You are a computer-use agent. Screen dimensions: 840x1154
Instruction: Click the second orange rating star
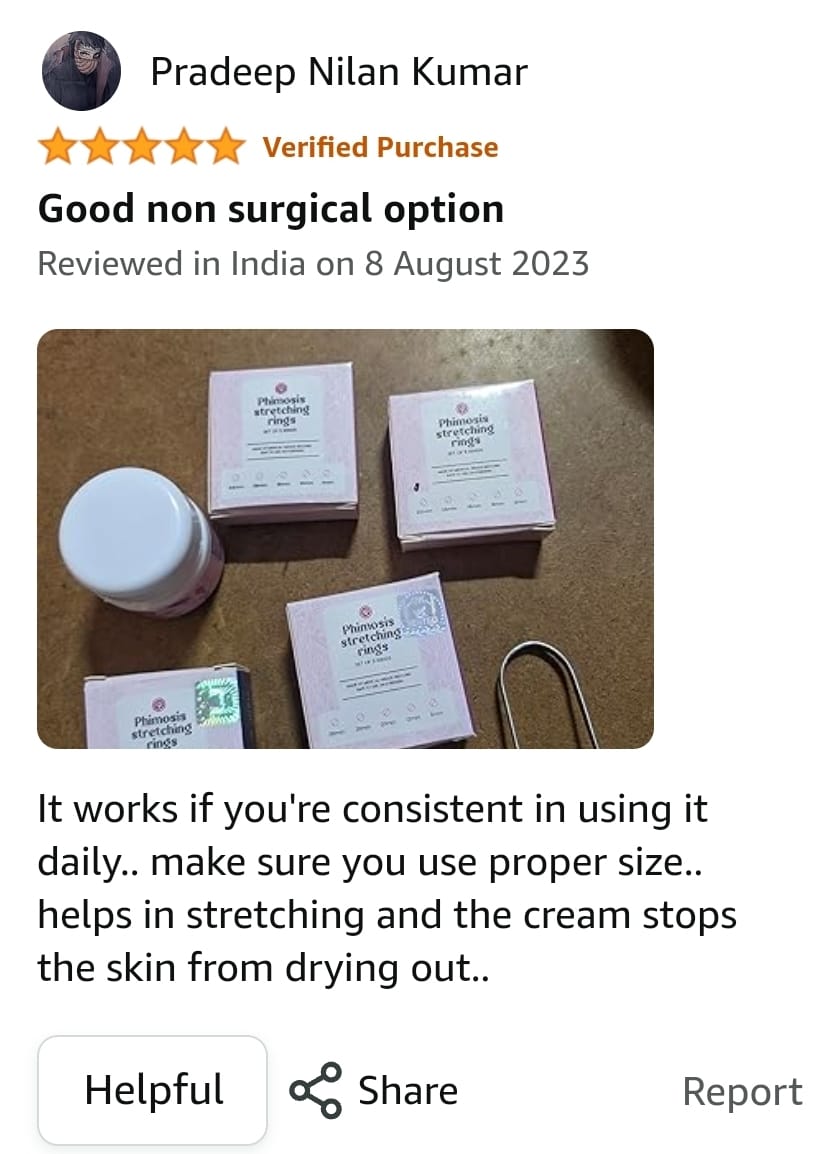pos(100,146)
